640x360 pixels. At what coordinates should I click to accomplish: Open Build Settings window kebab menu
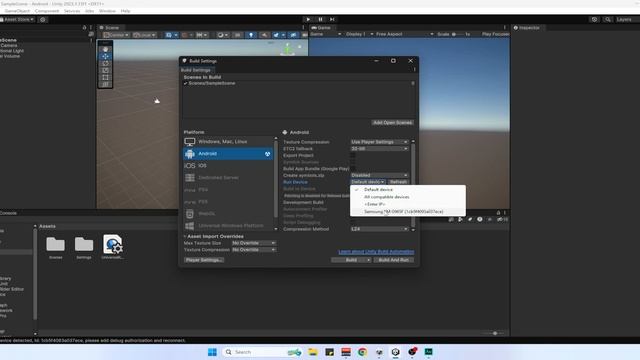(414, 70)
